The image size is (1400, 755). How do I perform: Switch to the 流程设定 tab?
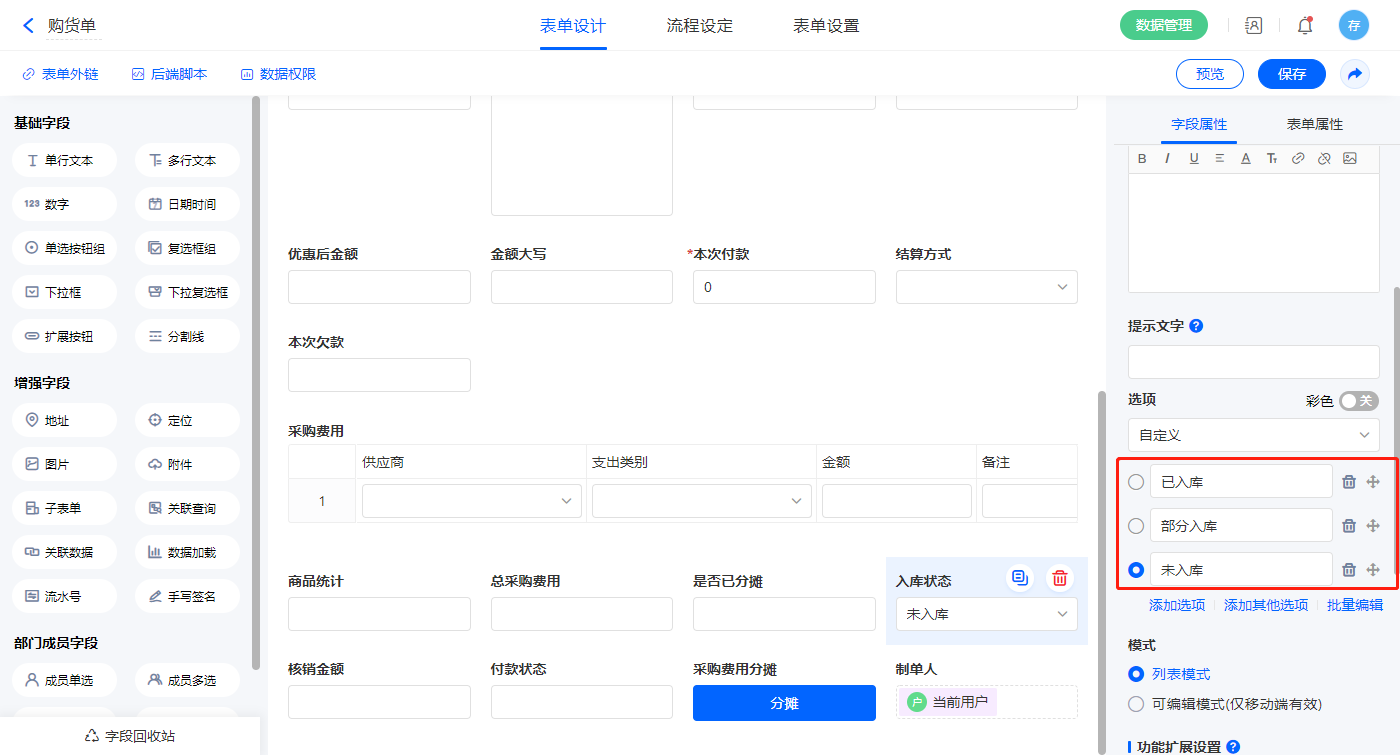pos(699,26)
